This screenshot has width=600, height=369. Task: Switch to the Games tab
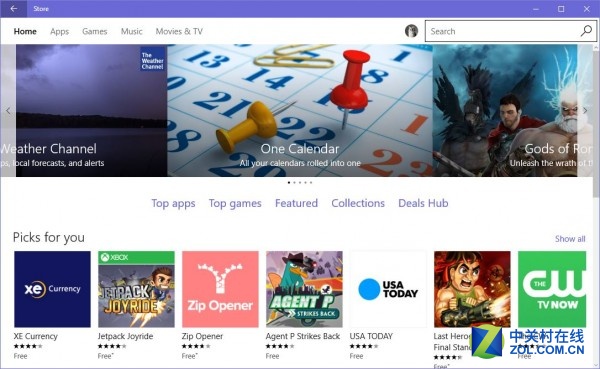tap(95, 31)
